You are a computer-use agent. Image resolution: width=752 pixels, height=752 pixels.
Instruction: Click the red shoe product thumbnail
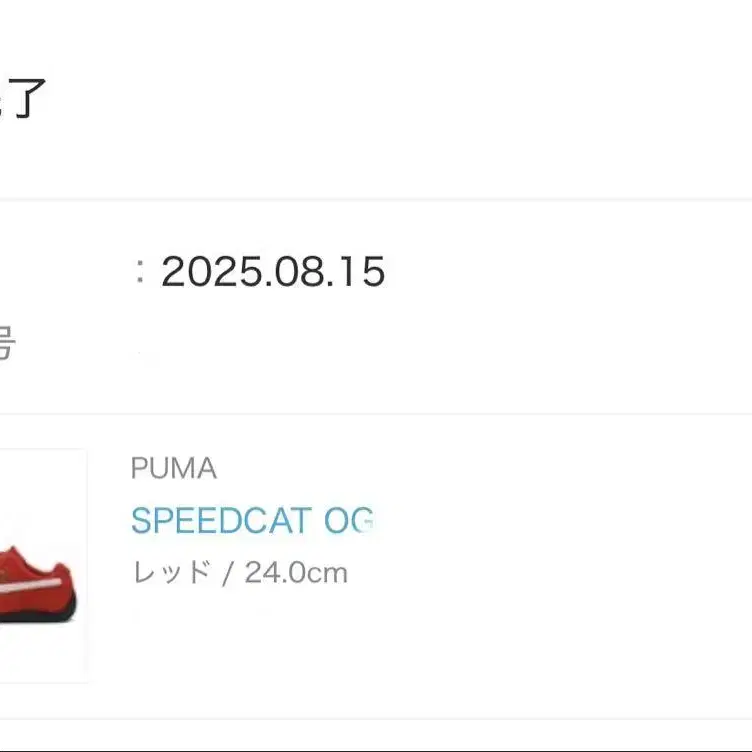(43, 566)
